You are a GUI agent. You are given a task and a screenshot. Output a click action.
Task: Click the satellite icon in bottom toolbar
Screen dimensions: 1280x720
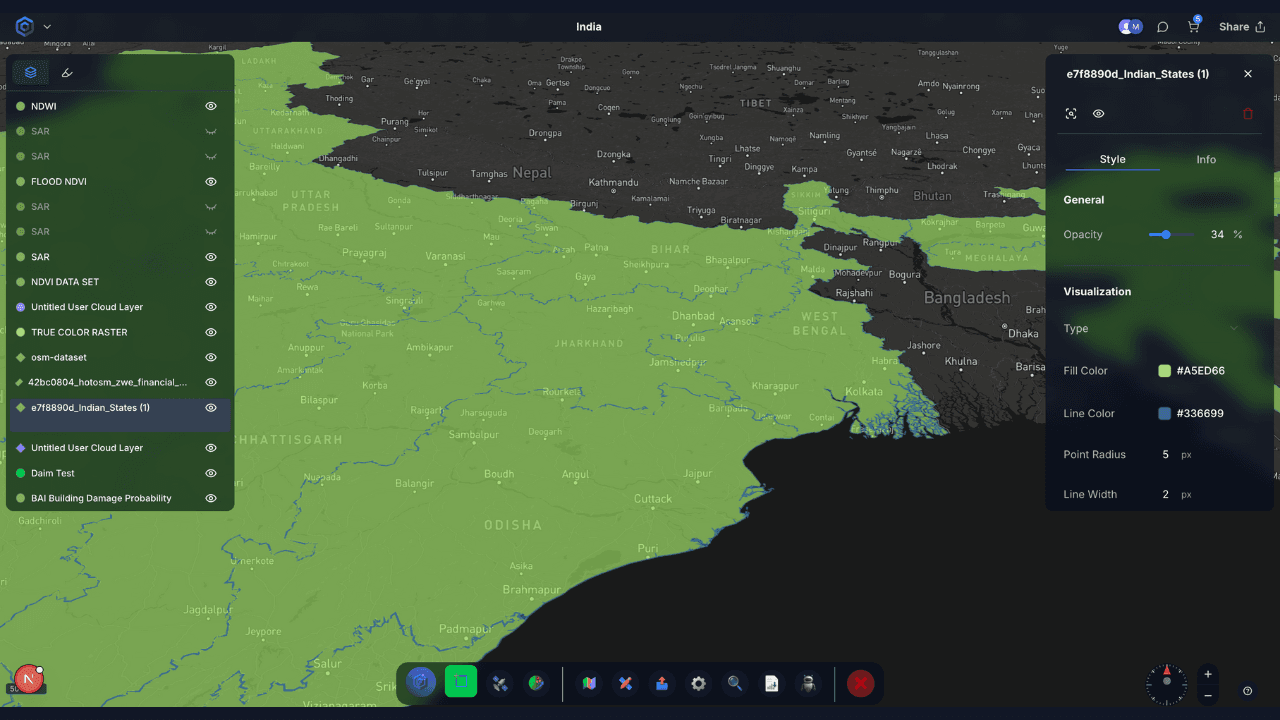(x=500, y=683)
